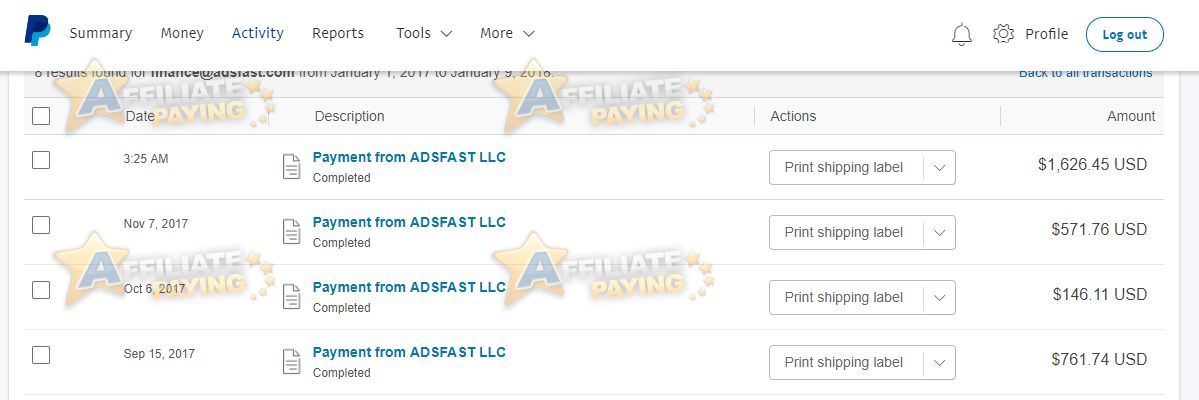1199x400 pixels.
Task: Expand actions dropdown arrow for $146.11 row
Action: coord(940,298)
